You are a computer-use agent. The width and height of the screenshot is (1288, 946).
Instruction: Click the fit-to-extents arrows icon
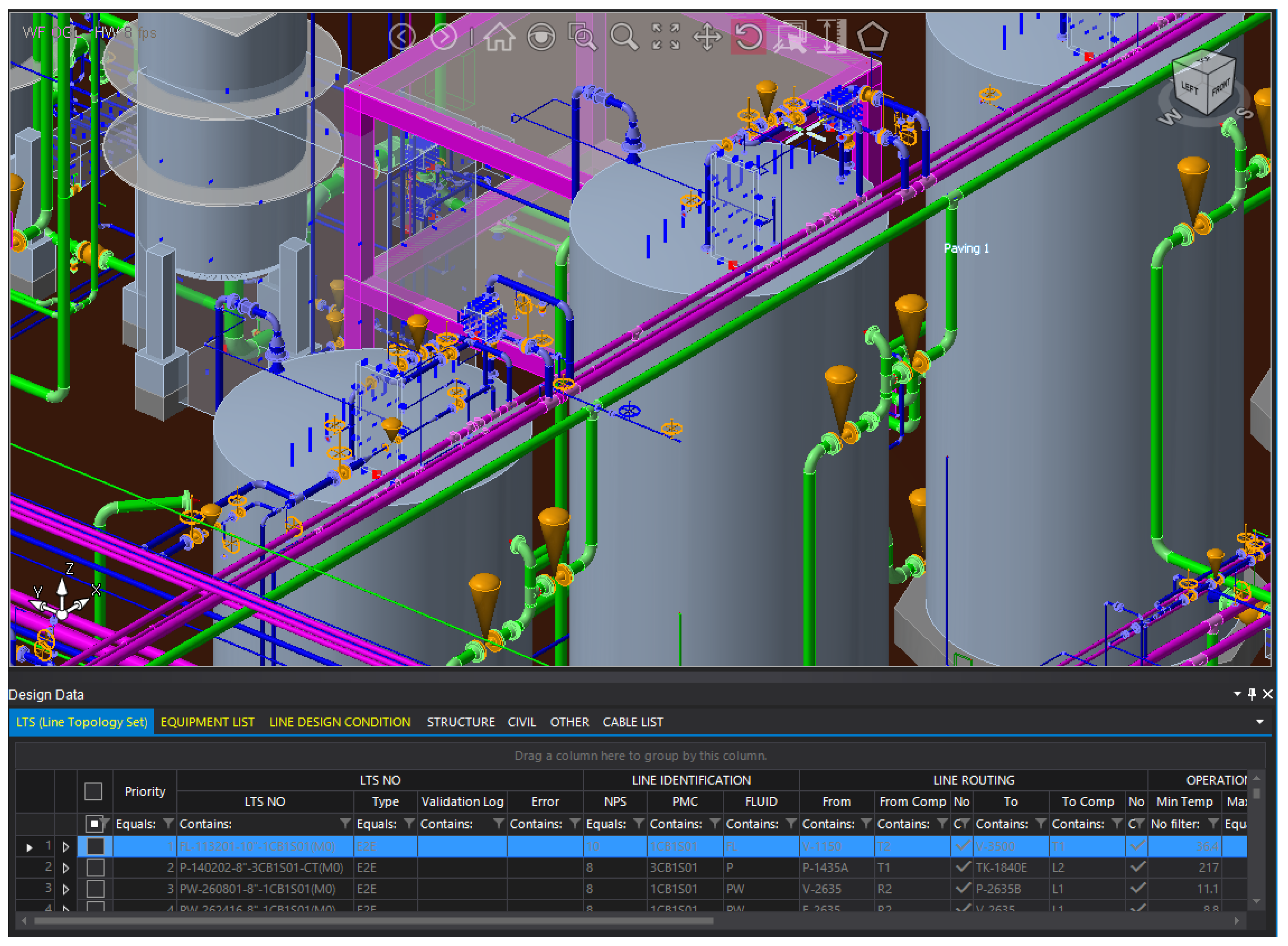pos(666,37)
